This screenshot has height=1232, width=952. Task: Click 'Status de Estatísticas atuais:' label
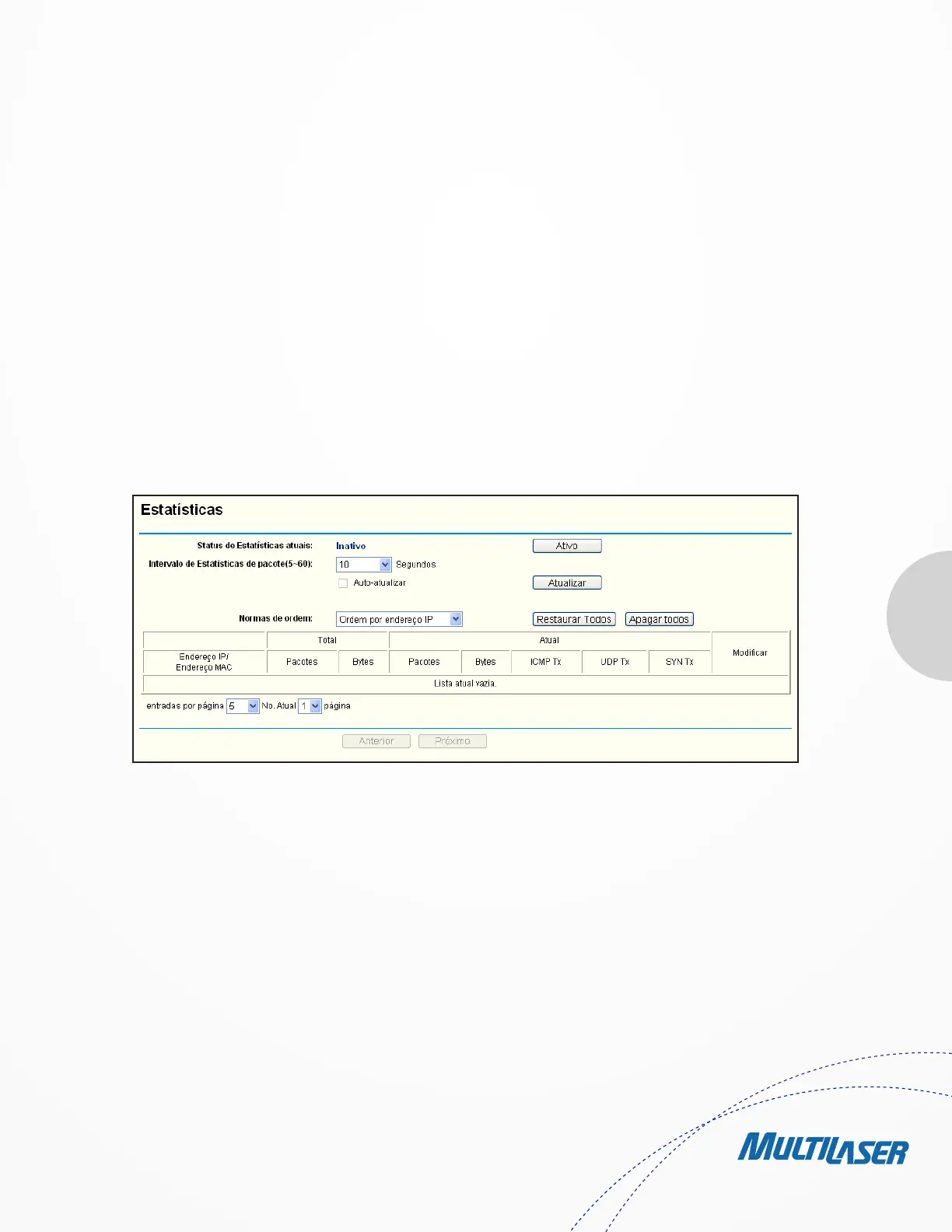(255, 546)
